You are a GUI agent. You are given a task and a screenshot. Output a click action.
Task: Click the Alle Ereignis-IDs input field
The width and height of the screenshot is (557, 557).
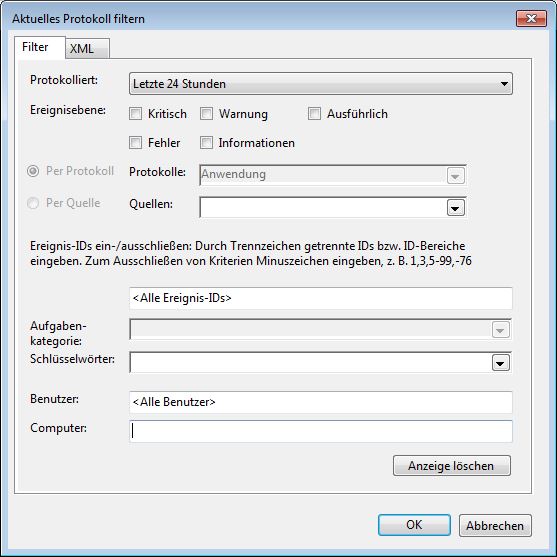321,298
